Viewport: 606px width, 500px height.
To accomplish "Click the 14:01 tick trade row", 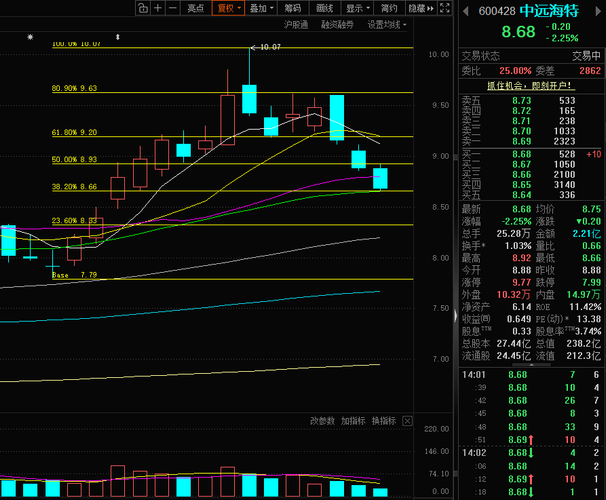I will pyautogui.click(x=531, y=375).
